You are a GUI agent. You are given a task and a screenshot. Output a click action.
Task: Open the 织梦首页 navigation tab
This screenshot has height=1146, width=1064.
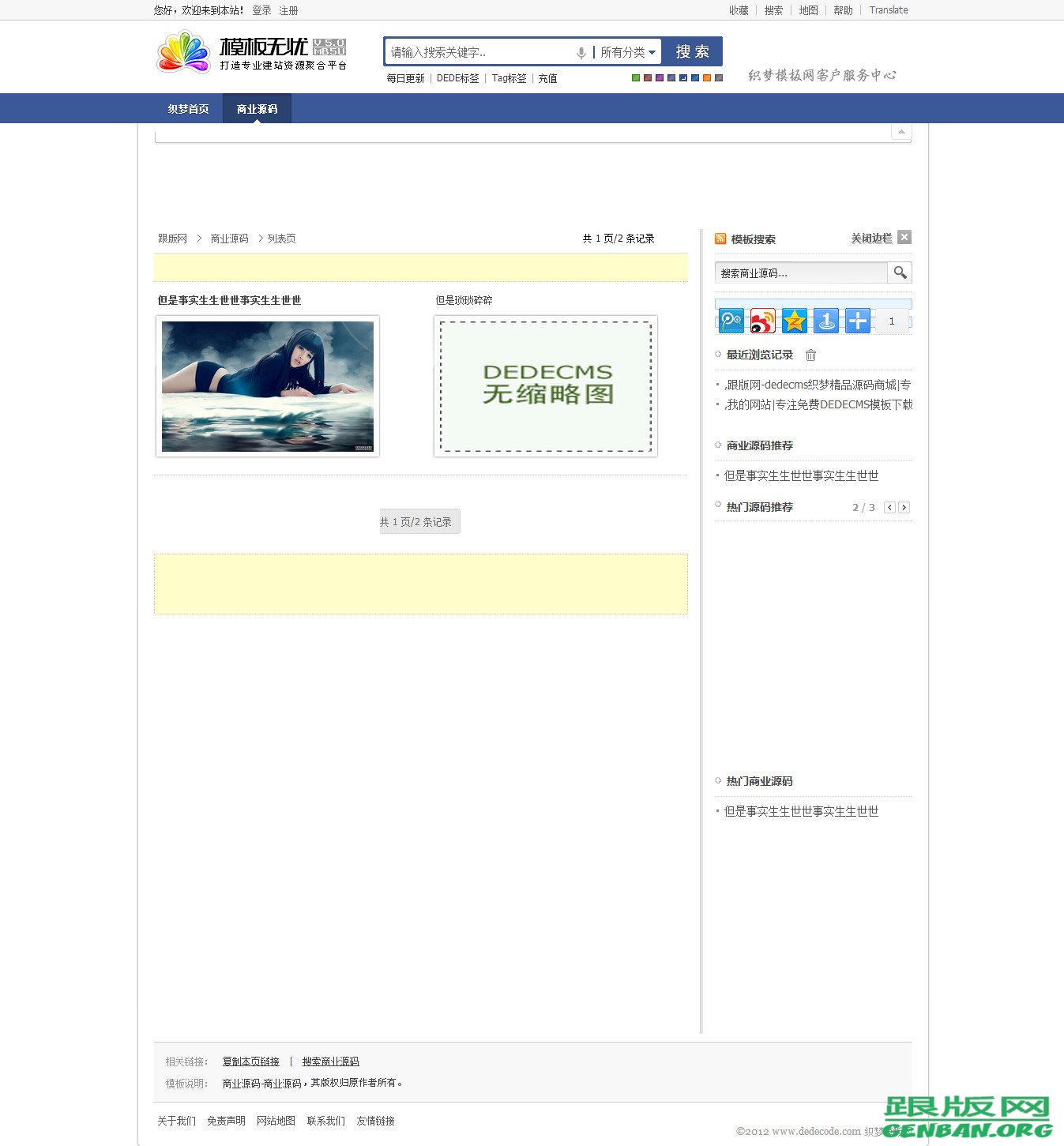click(187, 108)
